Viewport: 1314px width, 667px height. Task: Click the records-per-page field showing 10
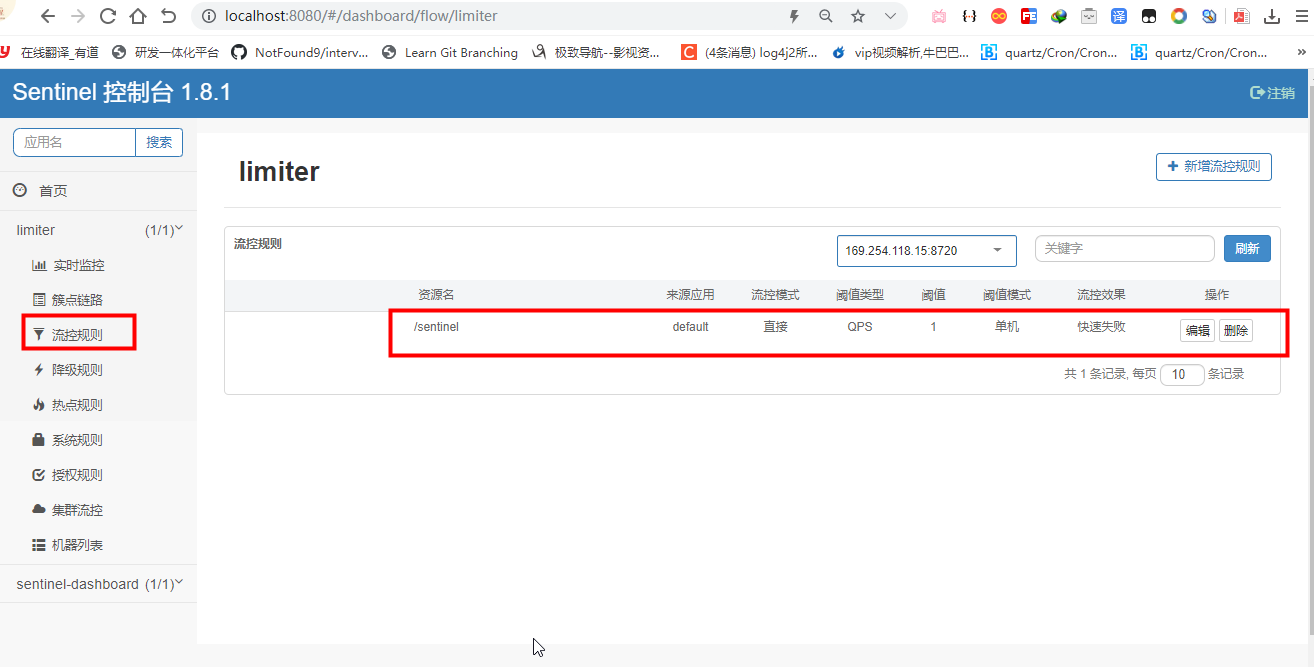[1182, 375]
